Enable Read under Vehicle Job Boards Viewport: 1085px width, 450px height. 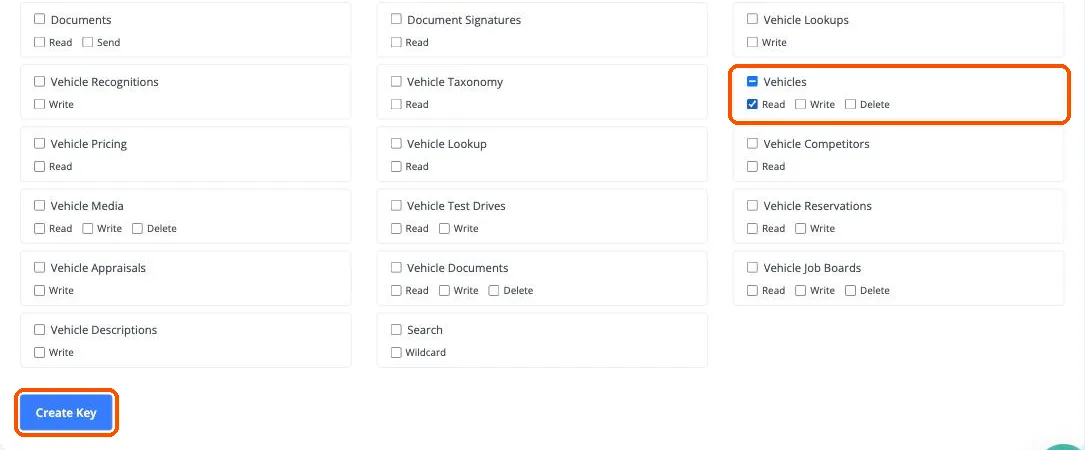coord(752,291)
